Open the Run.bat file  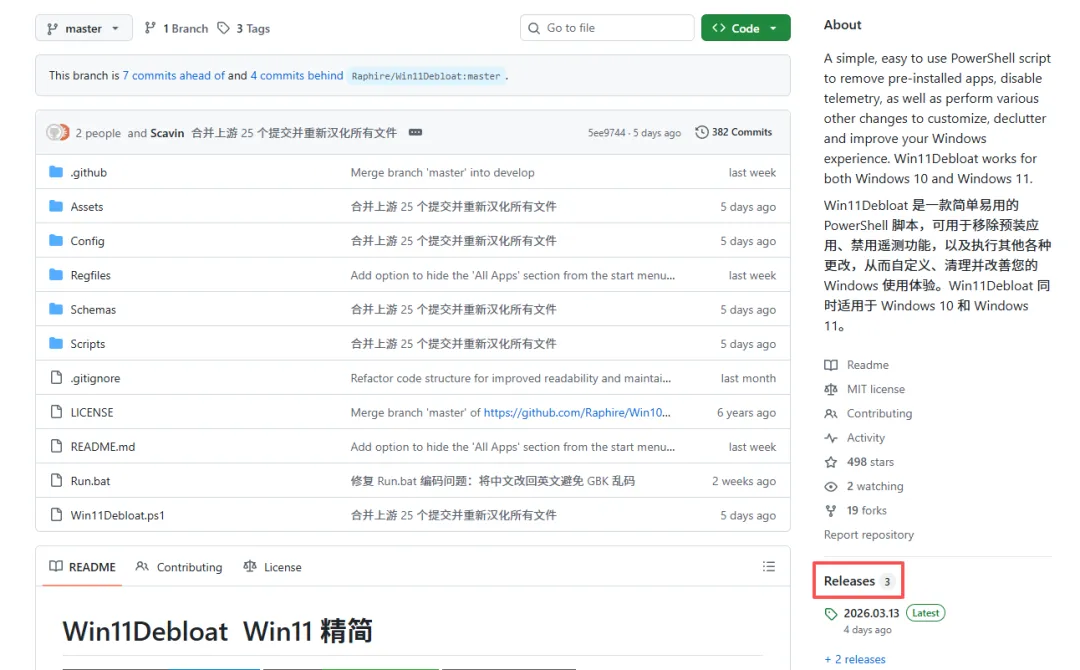(90, 481)
